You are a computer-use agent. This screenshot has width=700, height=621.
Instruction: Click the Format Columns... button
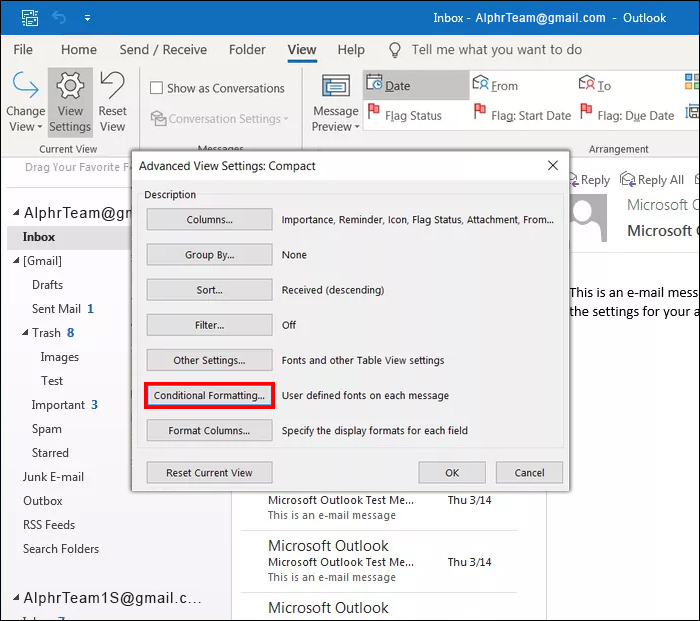[x=209, y=430]
